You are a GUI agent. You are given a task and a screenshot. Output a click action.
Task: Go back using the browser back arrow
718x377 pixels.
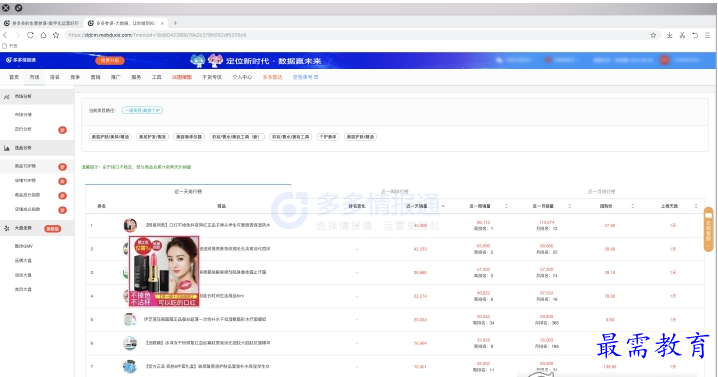point(5,35)
